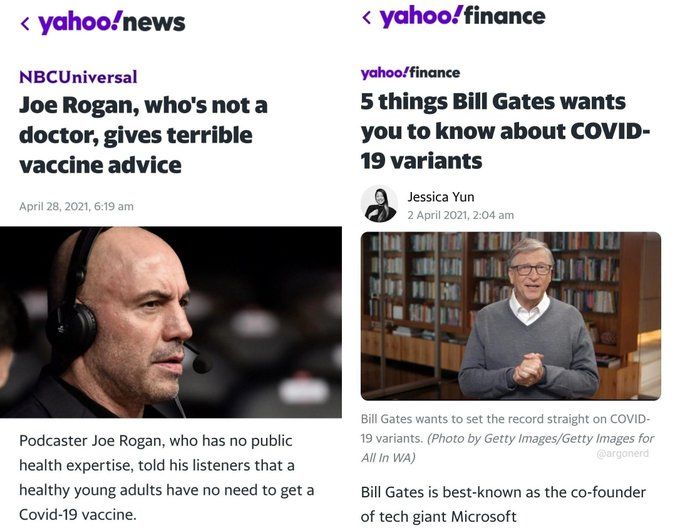Open the large yahoo!finance header logo

(x=462, y=16)
